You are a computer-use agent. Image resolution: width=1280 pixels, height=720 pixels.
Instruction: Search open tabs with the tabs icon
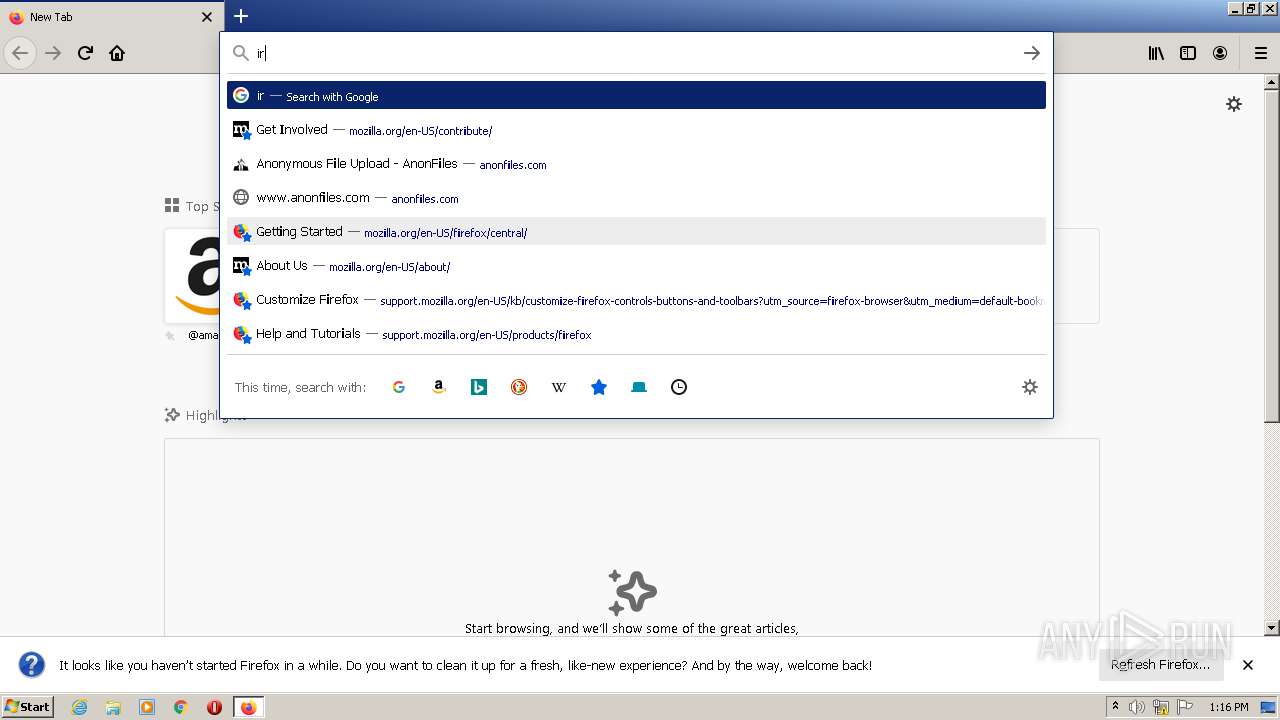pos(639,387)
